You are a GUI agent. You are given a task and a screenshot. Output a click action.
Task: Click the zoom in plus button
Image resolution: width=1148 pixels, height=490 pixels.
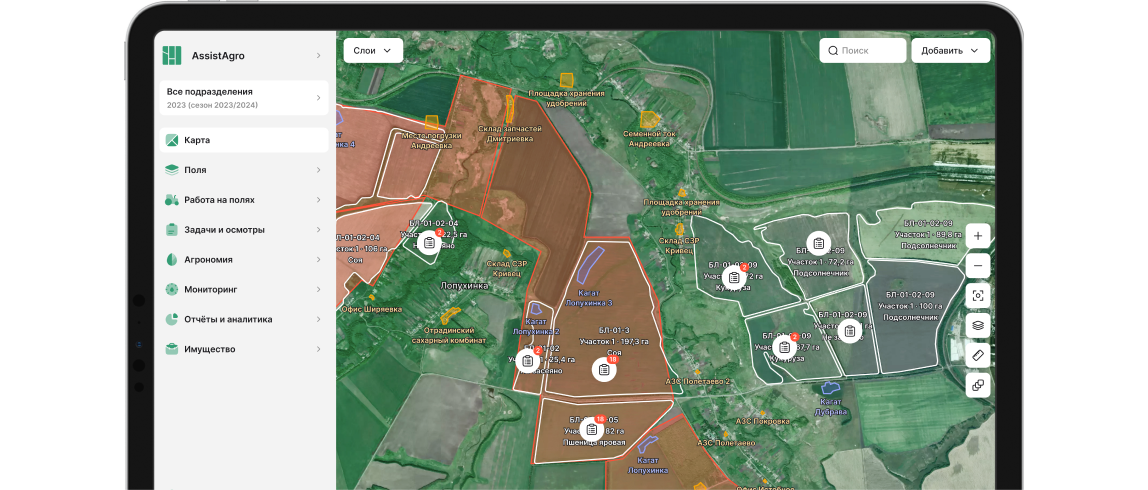click(977, 236)
